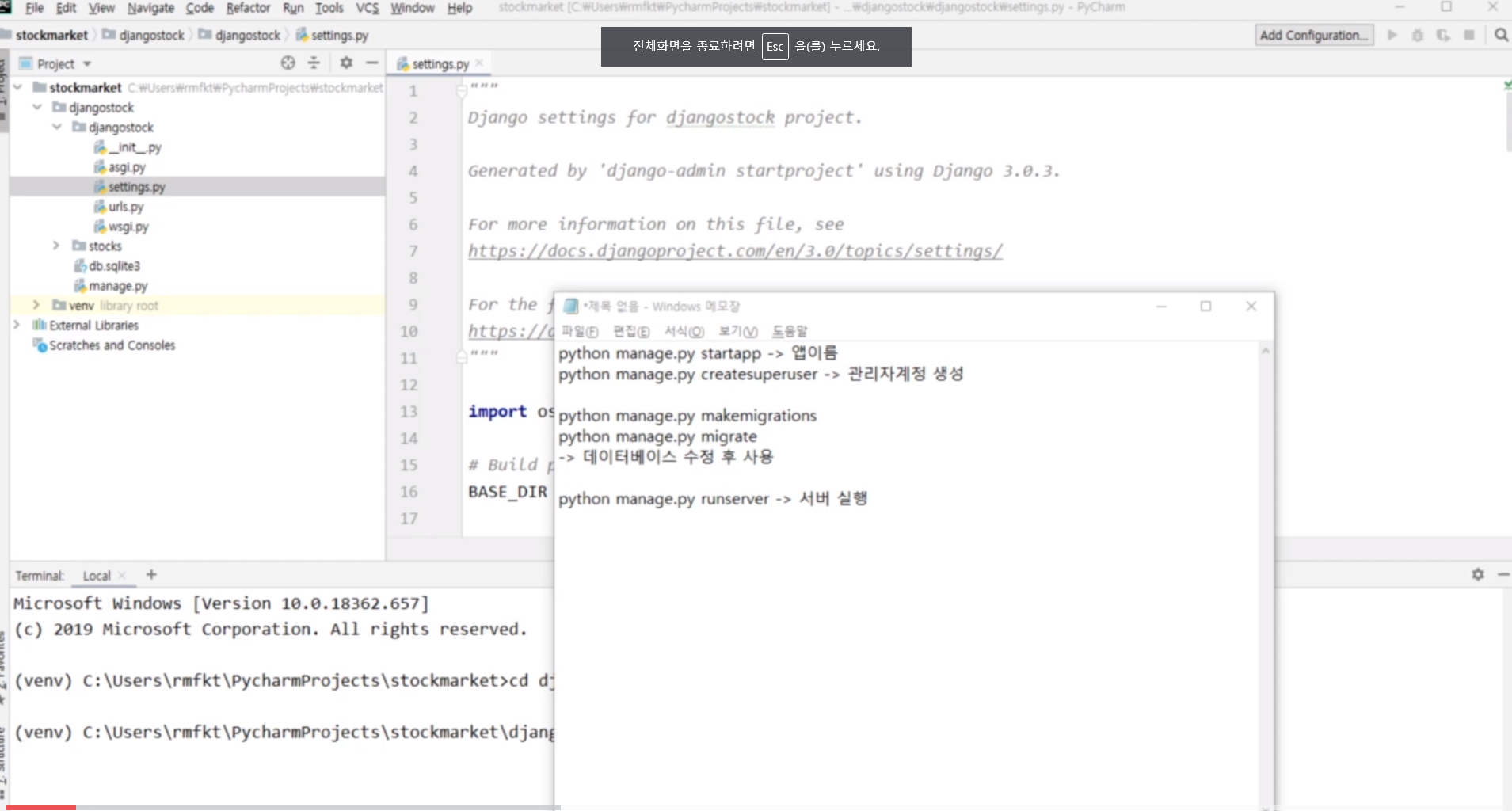Hide the Project panel with minus icon
Screen dimensions: 1512x811
tap(371, 63)
